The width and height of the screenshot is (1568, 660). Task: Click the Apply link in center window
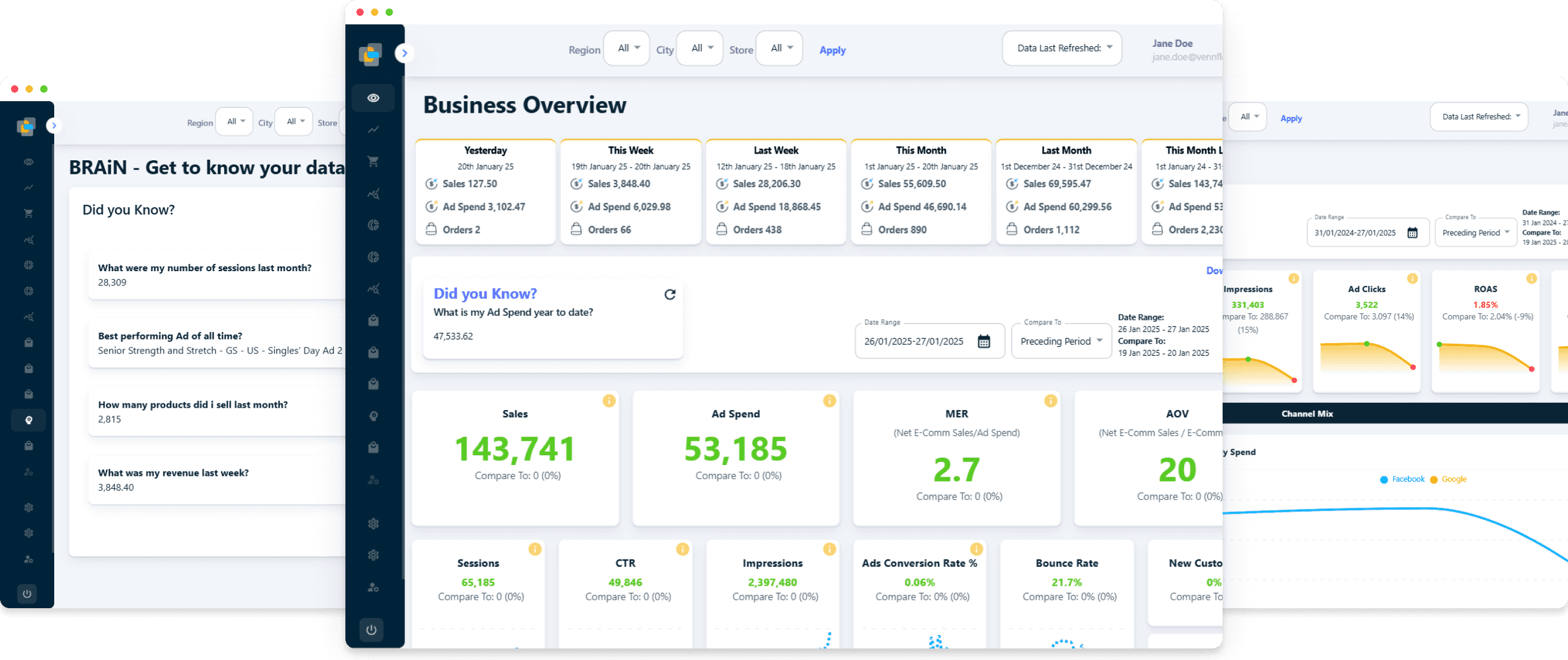click(832, 50)
